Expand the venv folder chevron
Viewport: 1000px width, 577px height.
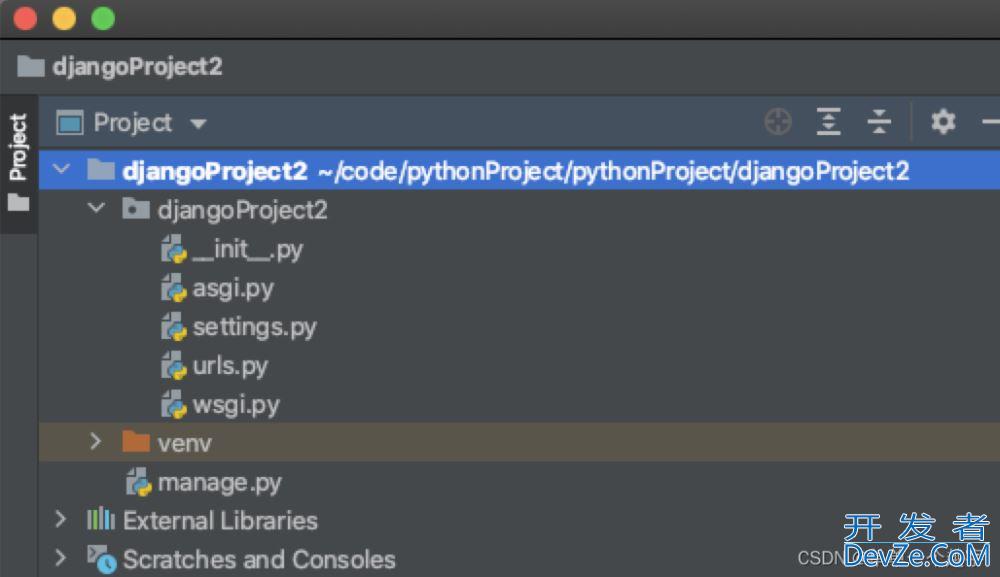click(96, 441)
